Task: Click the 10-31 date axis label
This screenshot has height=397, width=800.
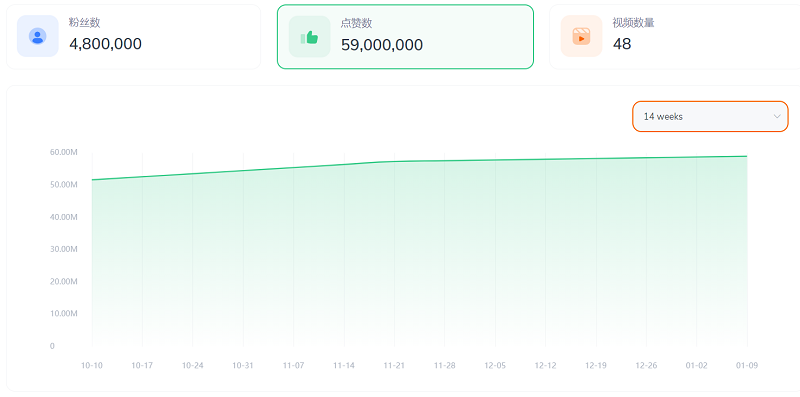Action: point(243,365)
